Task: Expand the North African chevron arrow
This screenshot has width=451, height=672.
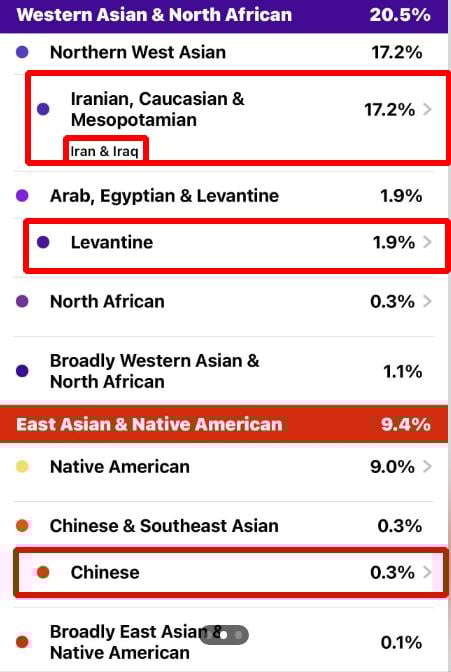Action: pos(427,301)
